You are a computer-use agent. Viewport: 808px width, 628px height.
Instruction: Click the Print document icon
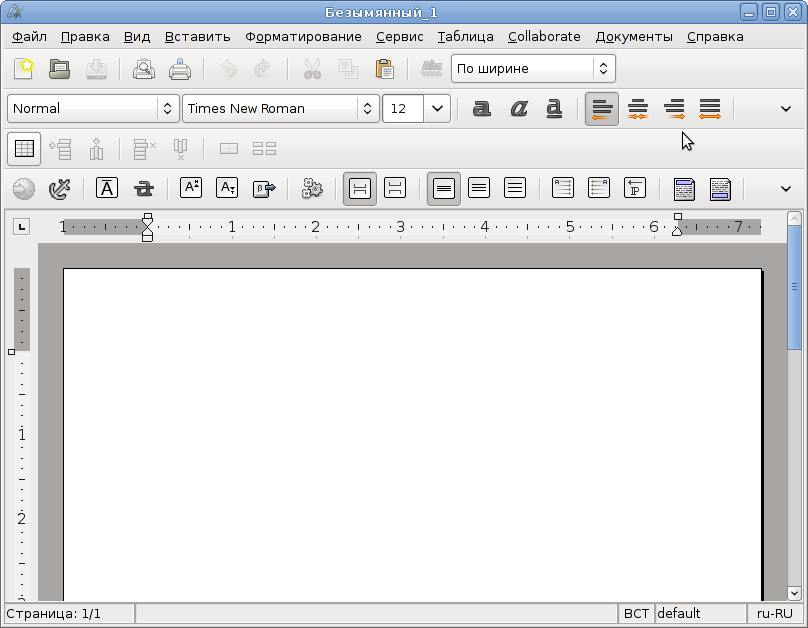[x=180, y=69]
